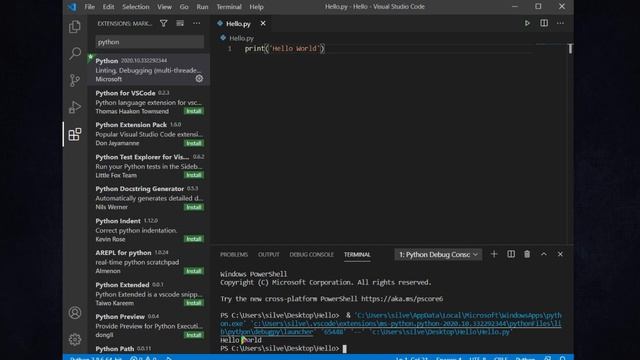Switch to the Problems panel tab
640x360 pixels.
234,254
